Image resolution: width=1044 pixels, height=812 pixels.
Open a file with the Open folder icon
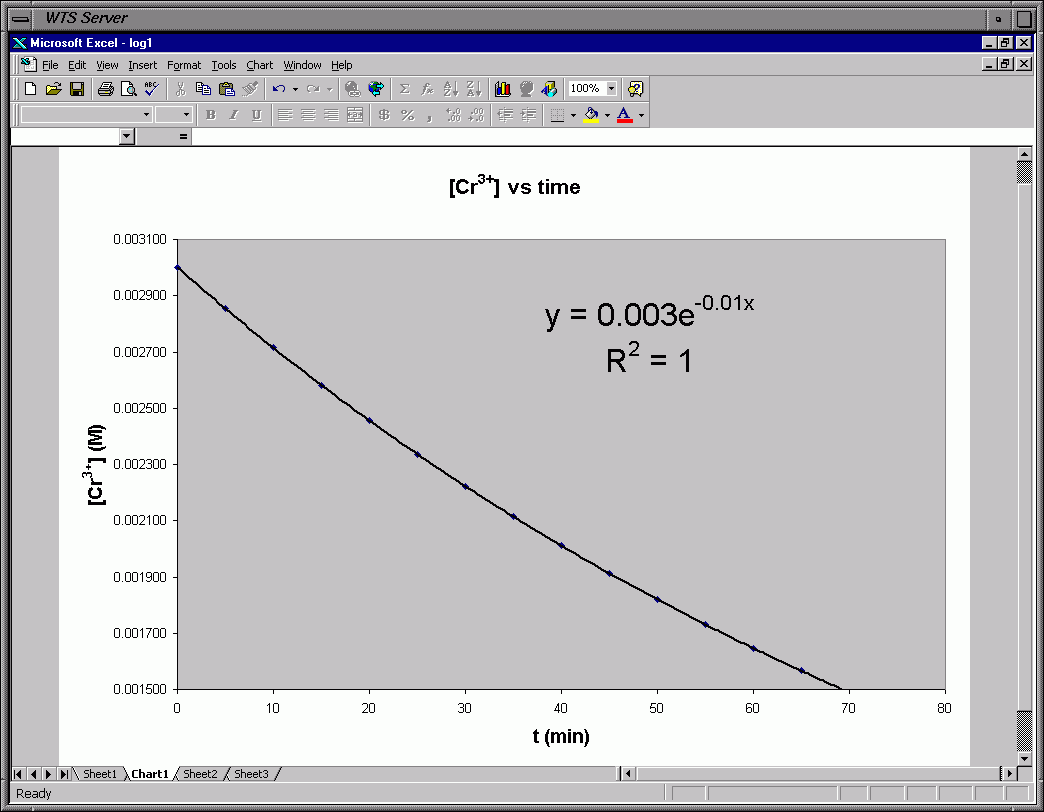(54, 89)
